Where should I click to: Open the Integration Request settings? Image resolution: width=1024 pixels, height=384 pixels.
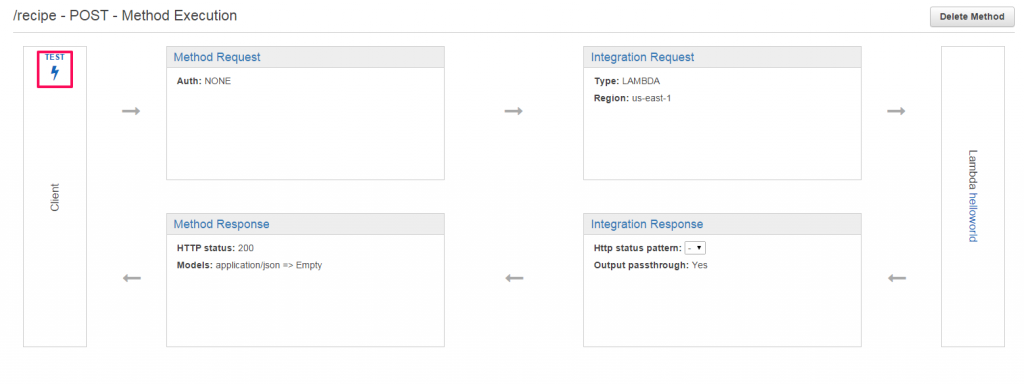643,57
